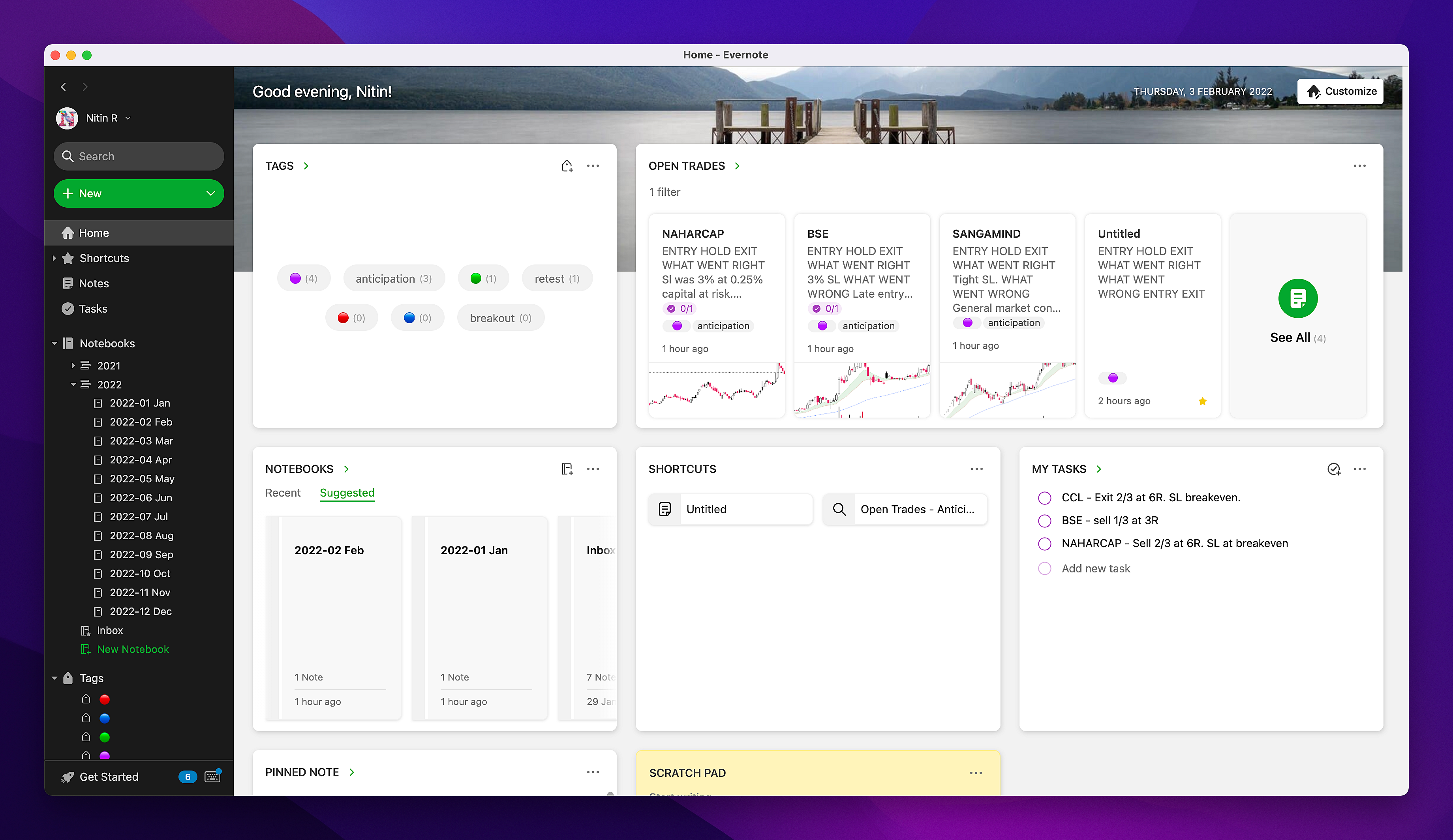
Task: Open the Open Trades header arrow
Action: [x=737, y=166]
